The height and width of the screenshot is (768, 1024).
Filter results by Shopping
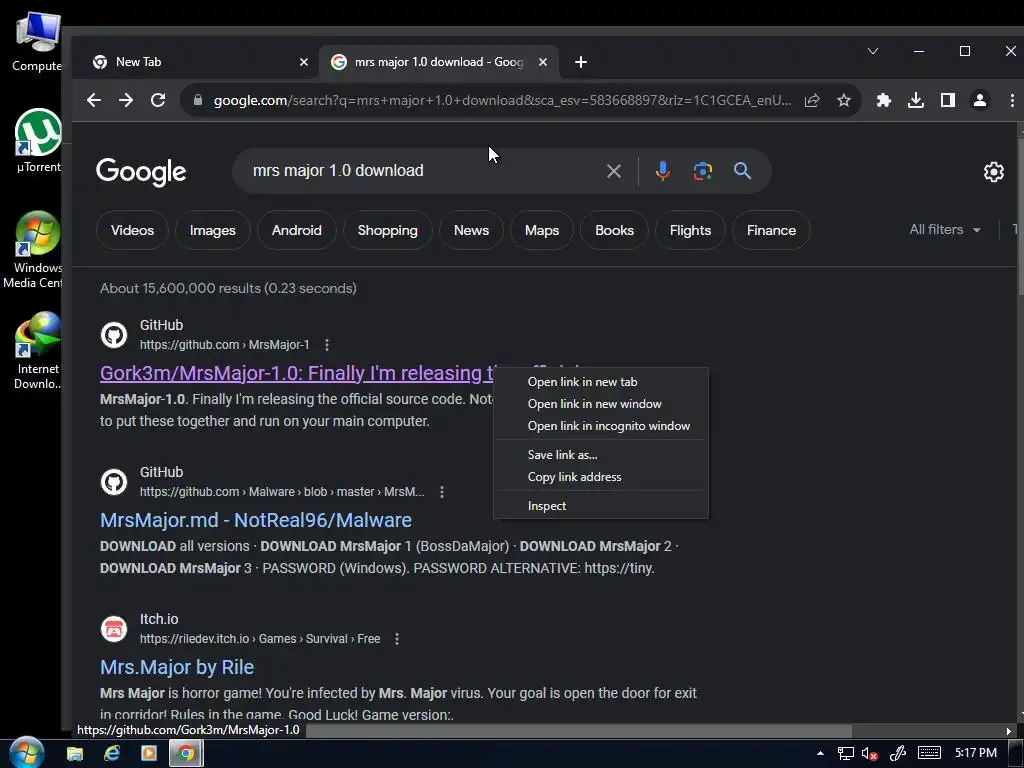pos(387,230)
